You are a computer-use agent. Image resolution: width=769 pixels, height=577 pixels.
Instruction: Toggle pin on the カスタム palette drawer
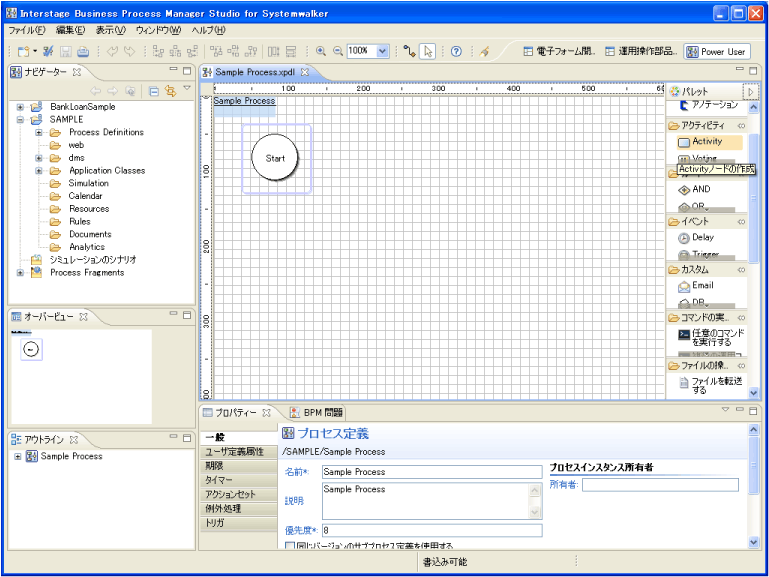(741, 270)
